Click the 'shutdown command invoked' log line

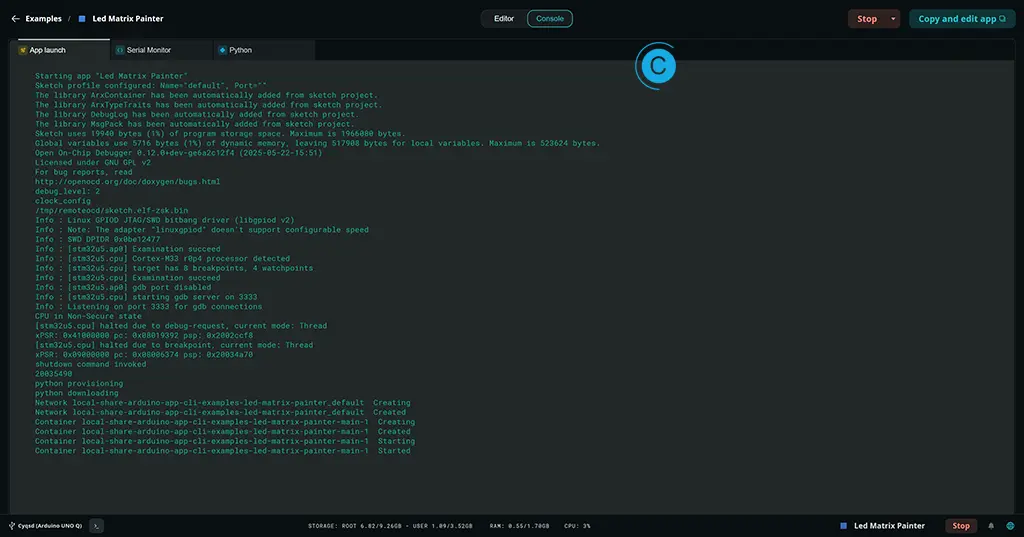(90, 364)
